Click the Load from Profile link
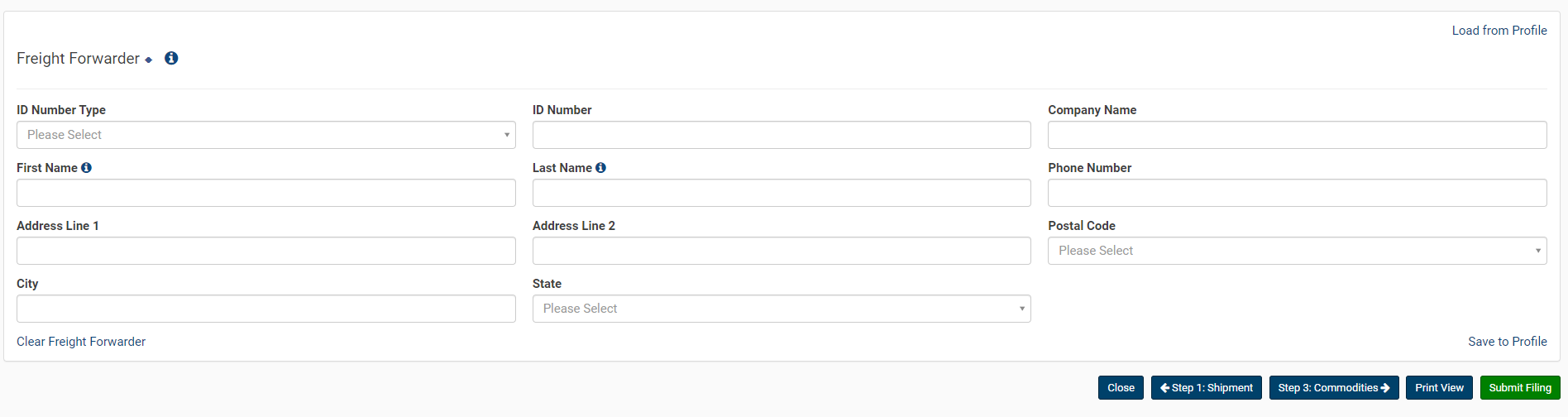This screenshot has height=417, width=1568. (1499, 31)
